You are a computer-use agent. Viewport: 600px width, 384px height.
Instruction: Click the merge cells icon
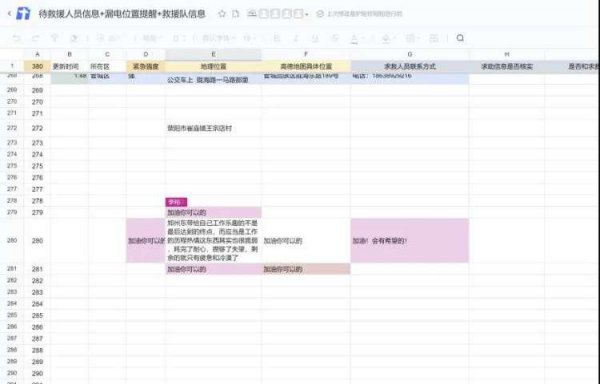(434, 38)
